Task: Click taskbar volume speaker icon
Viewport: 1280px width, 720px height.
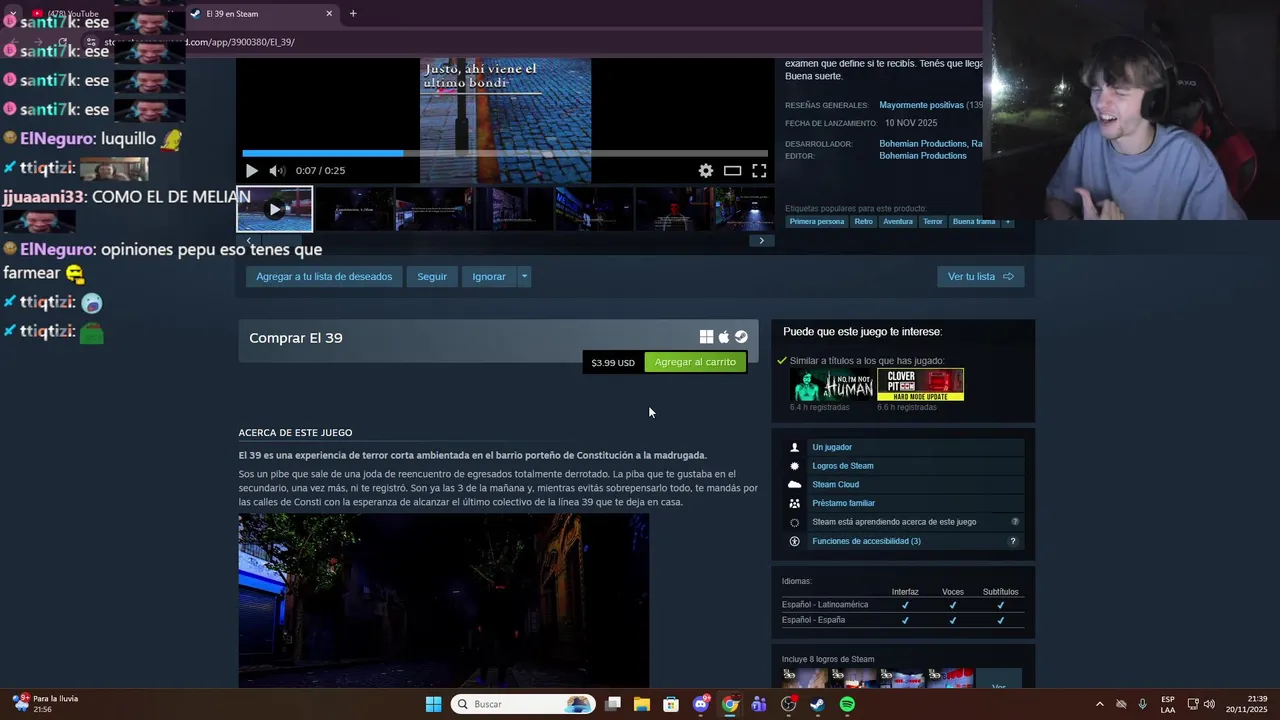Action: click(1209, 704)
